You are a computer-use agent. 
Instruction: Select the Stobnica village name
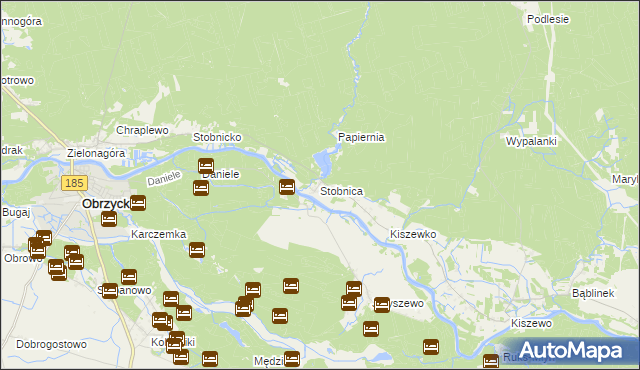click(341, 191)
